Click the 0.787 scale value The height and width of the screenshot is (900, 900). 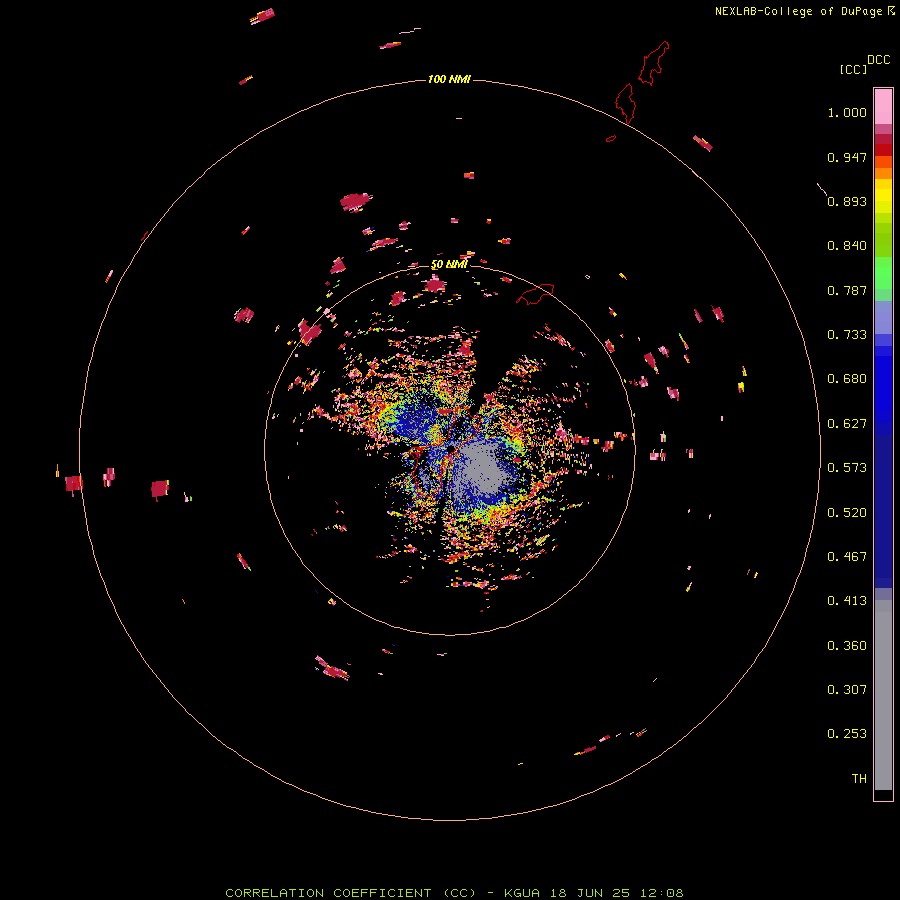(847, 290)
